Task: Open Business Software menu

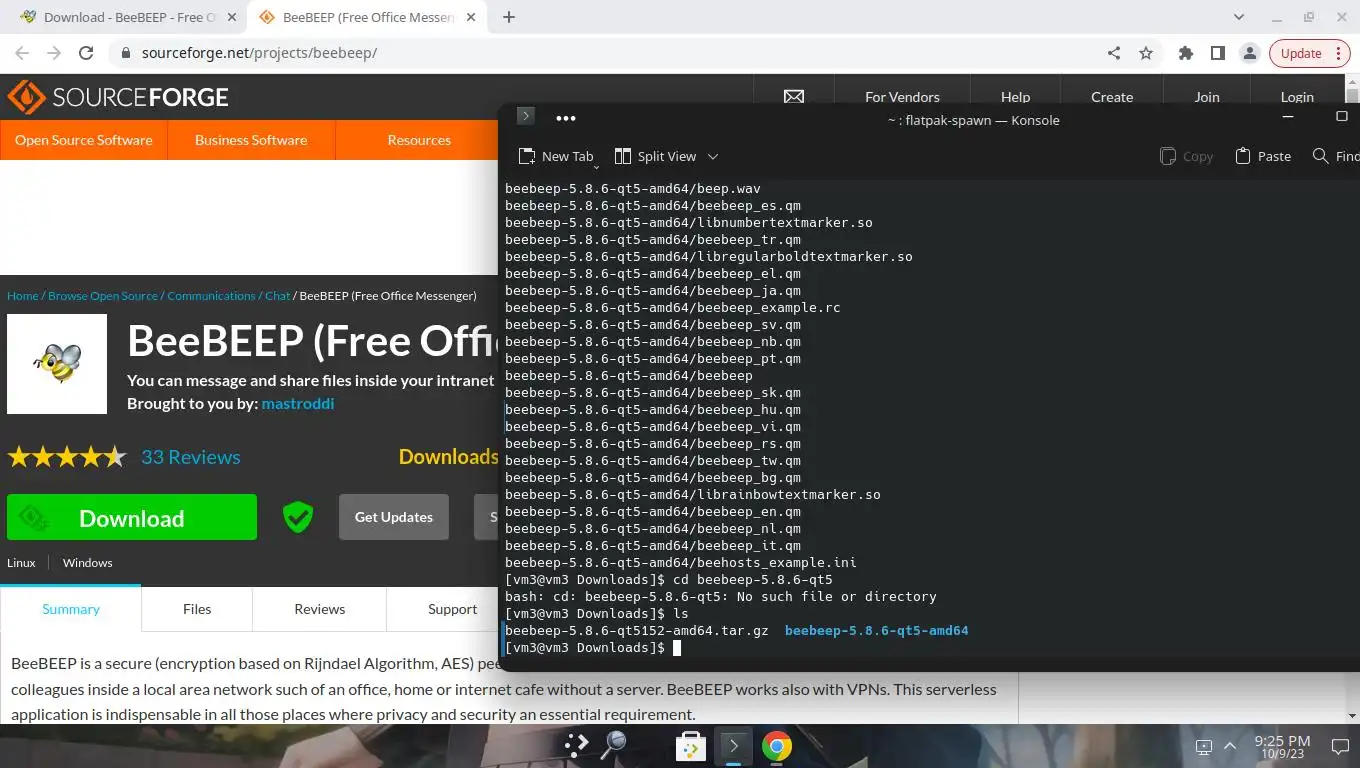Action: 251,140
